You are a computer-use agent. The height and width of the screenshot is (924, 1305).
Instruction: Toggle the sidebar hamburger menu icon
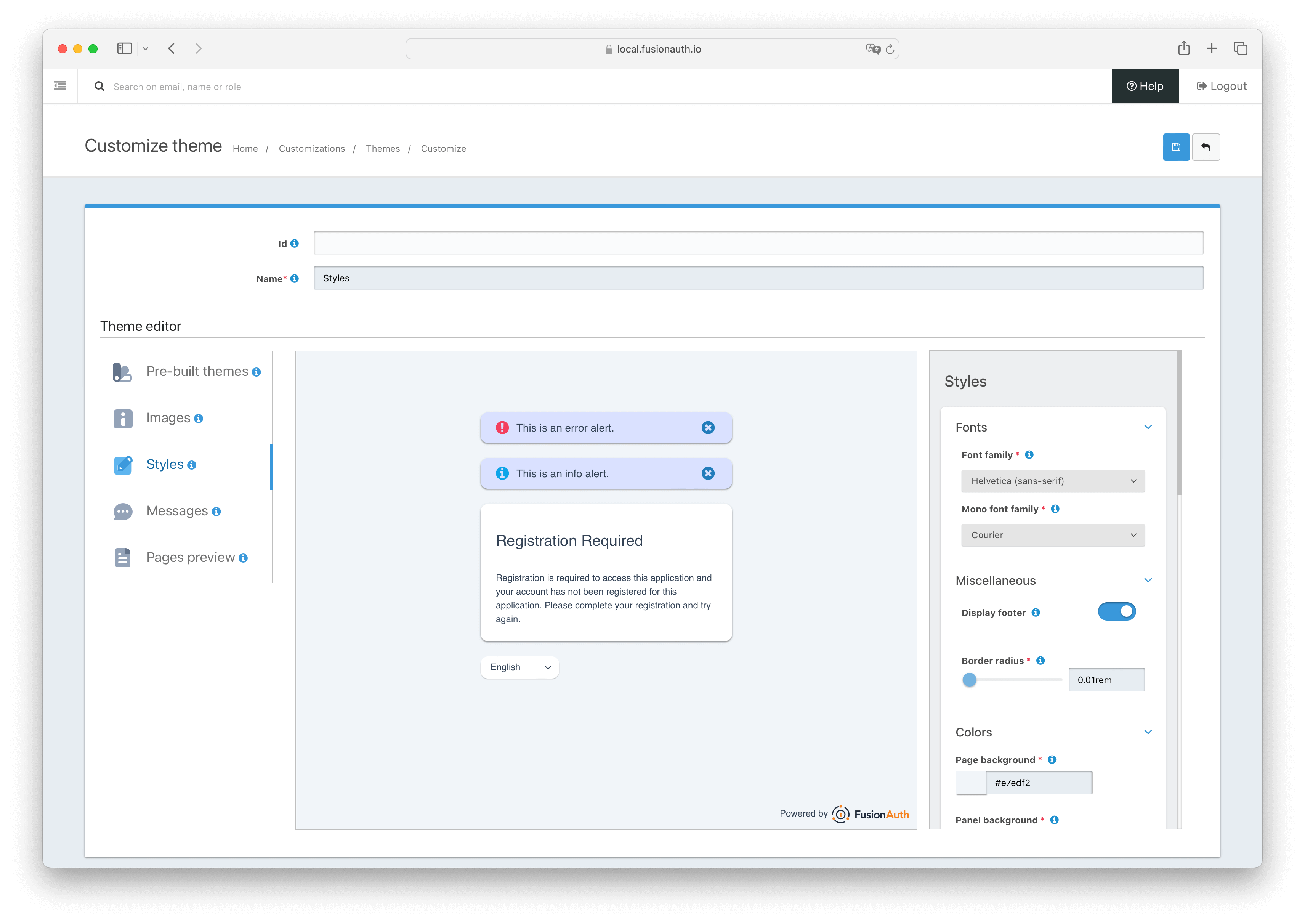coord(60,86)
